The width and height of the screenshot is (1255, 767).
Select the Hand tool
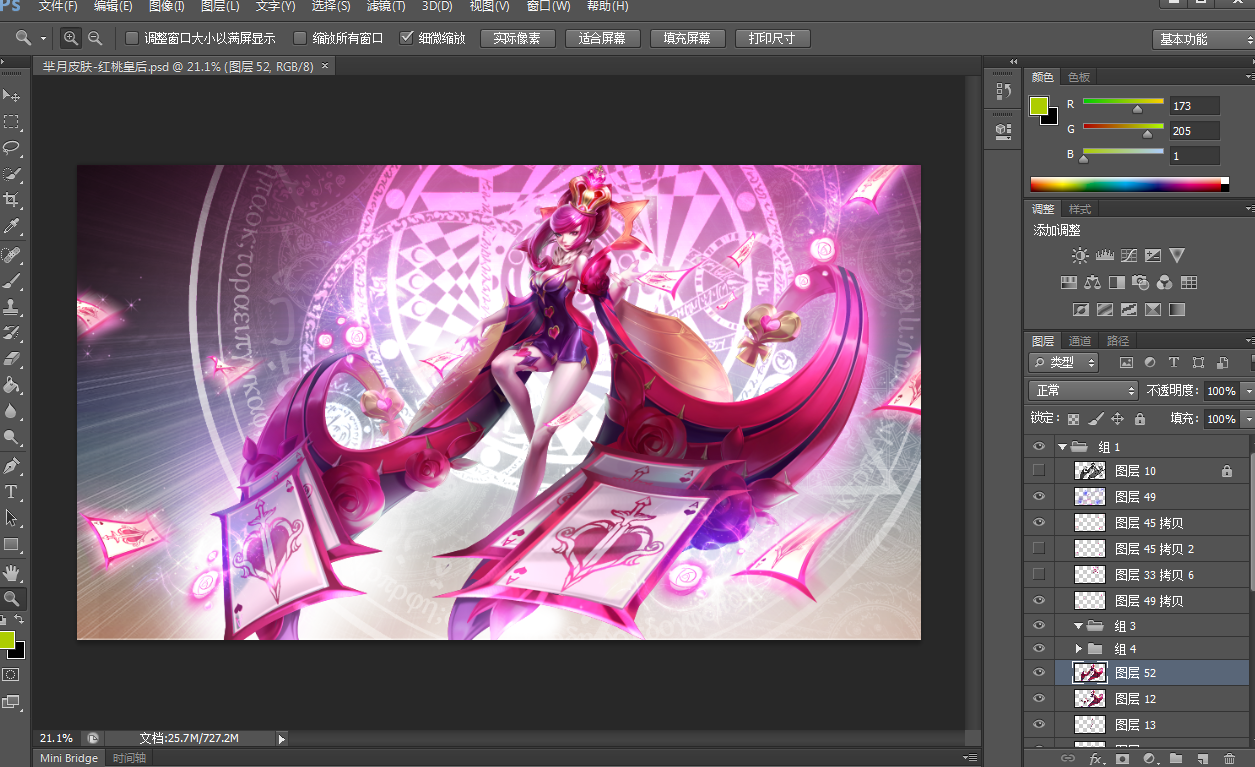pyautogui.click(x=11, y=572)
